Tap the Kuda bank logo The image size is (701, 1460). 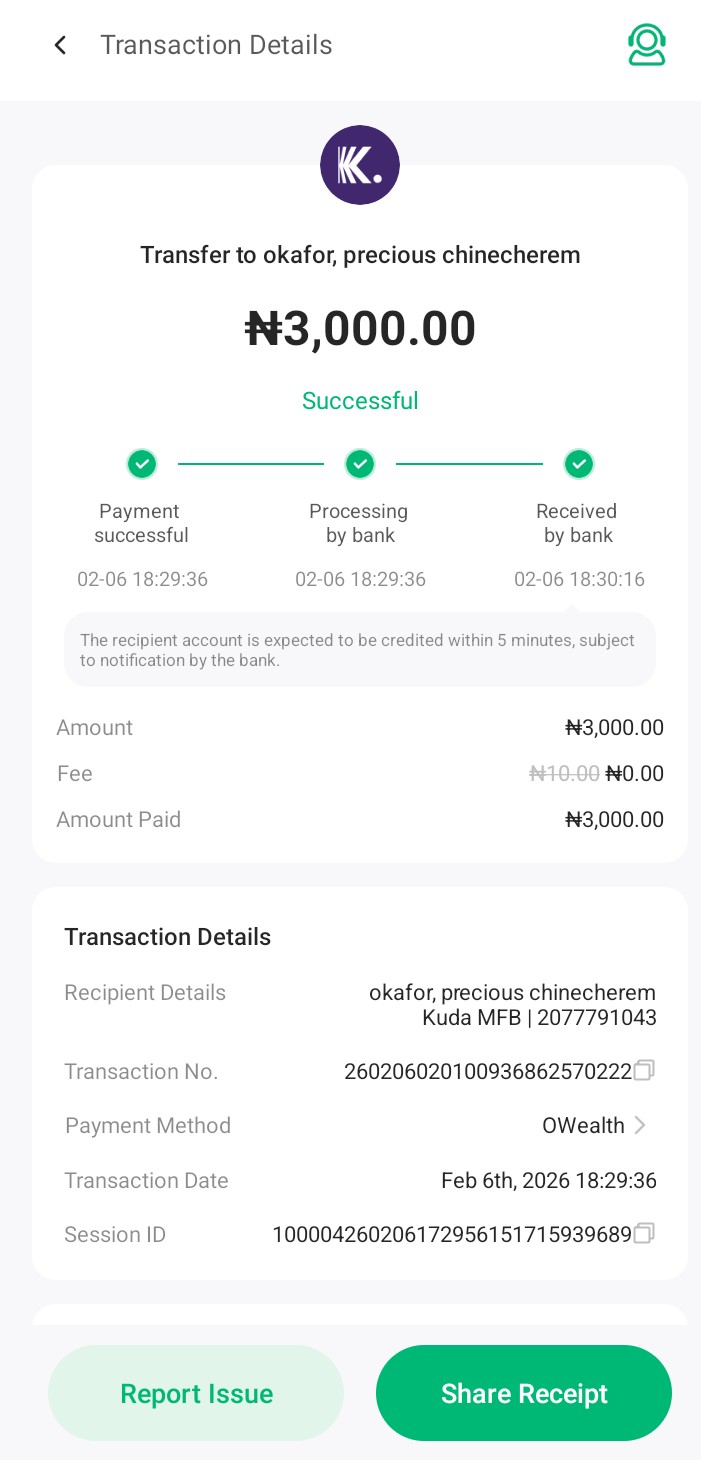coord(360,166)
